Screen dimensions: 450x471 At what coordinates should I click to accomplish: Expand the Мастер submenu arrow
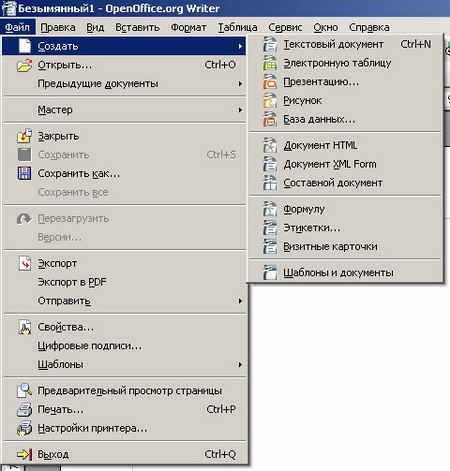point(240,110)
